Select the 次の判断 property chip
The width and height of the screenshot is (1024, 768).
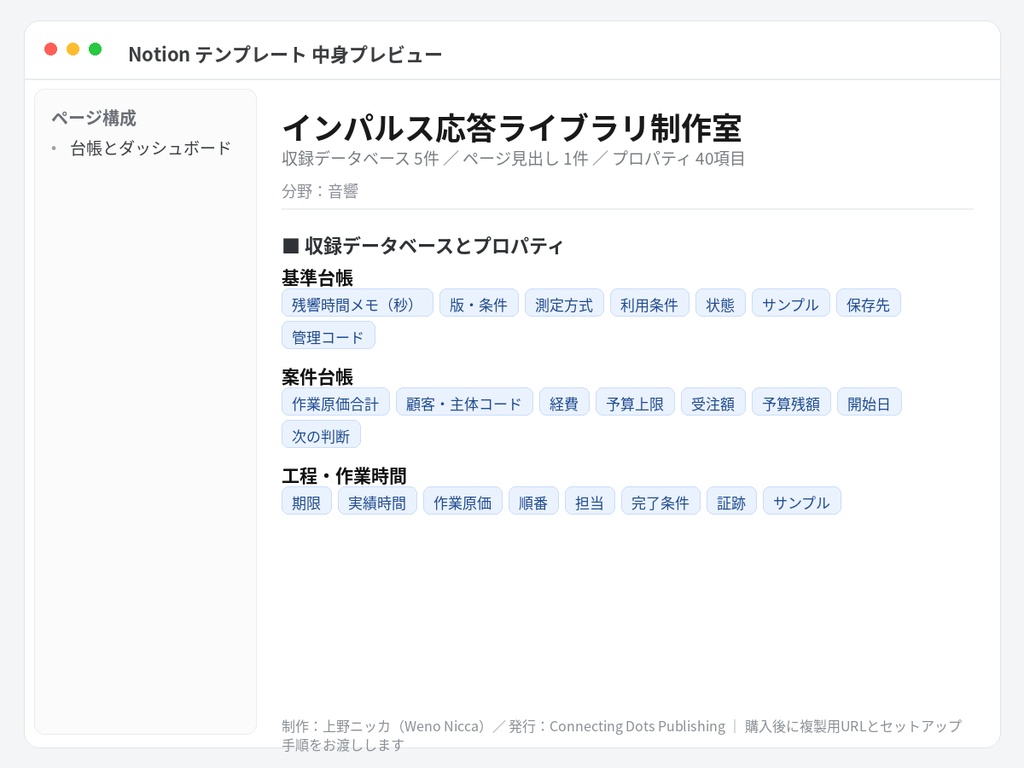321,435
